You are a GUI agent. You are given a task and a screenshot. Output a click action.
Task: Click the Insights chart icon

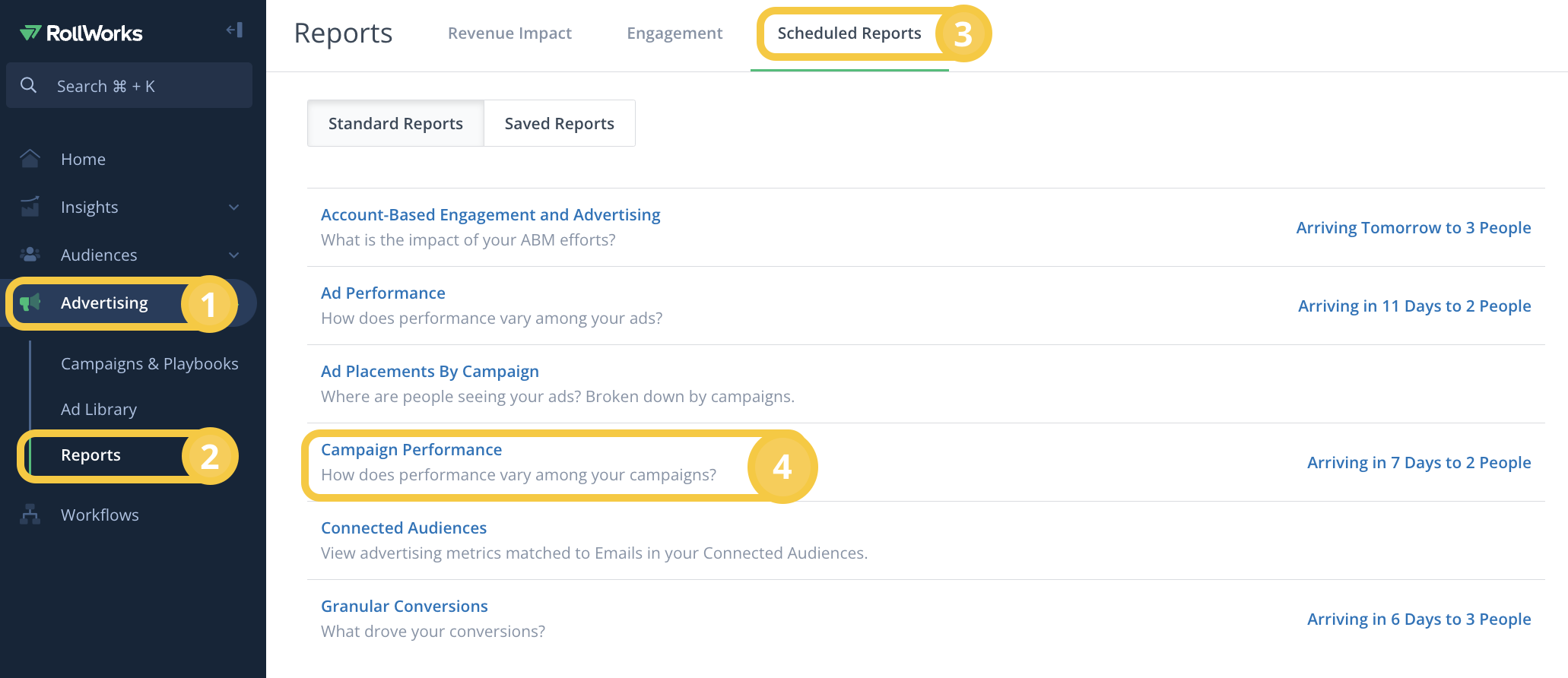30,207
